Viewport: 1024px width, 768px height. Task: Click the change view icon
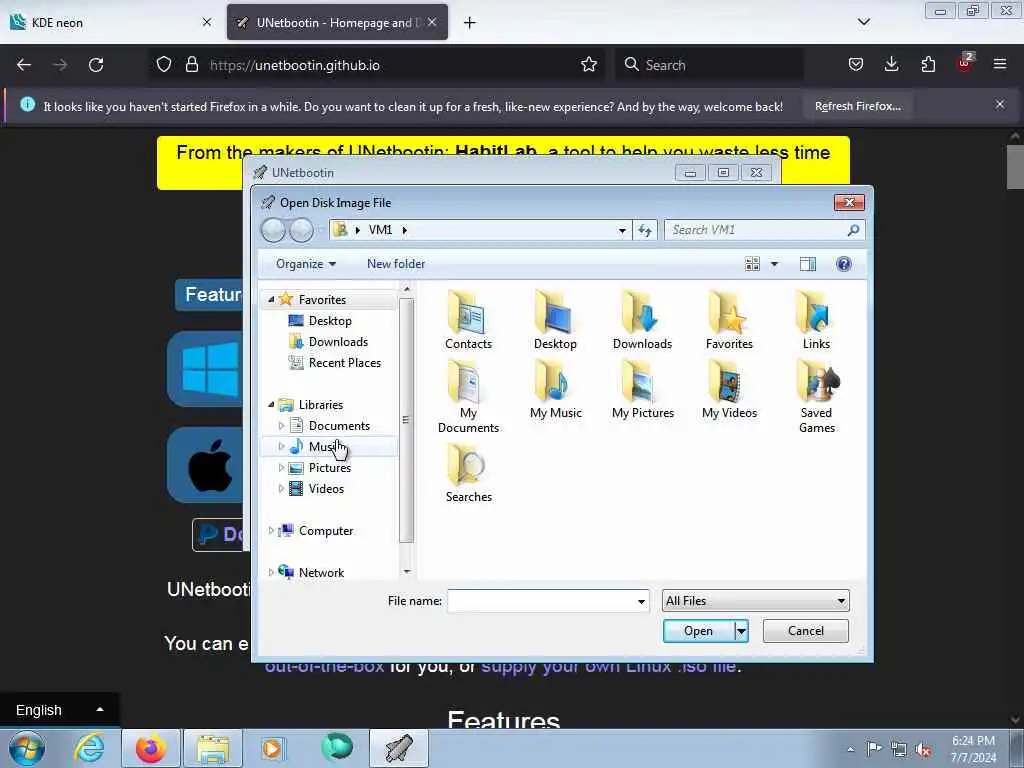[752, 264]
